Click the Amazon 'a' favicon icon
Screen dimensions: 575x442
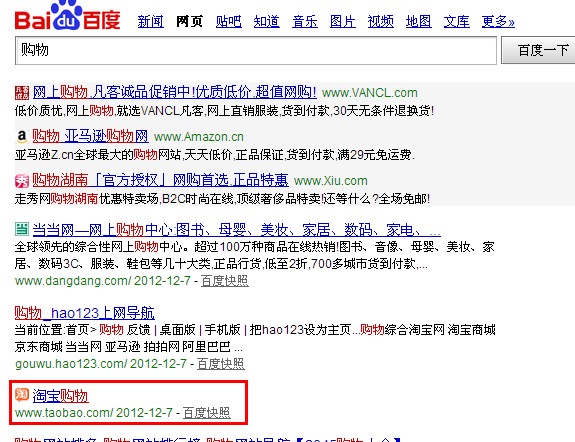click(x=22, y=137)
